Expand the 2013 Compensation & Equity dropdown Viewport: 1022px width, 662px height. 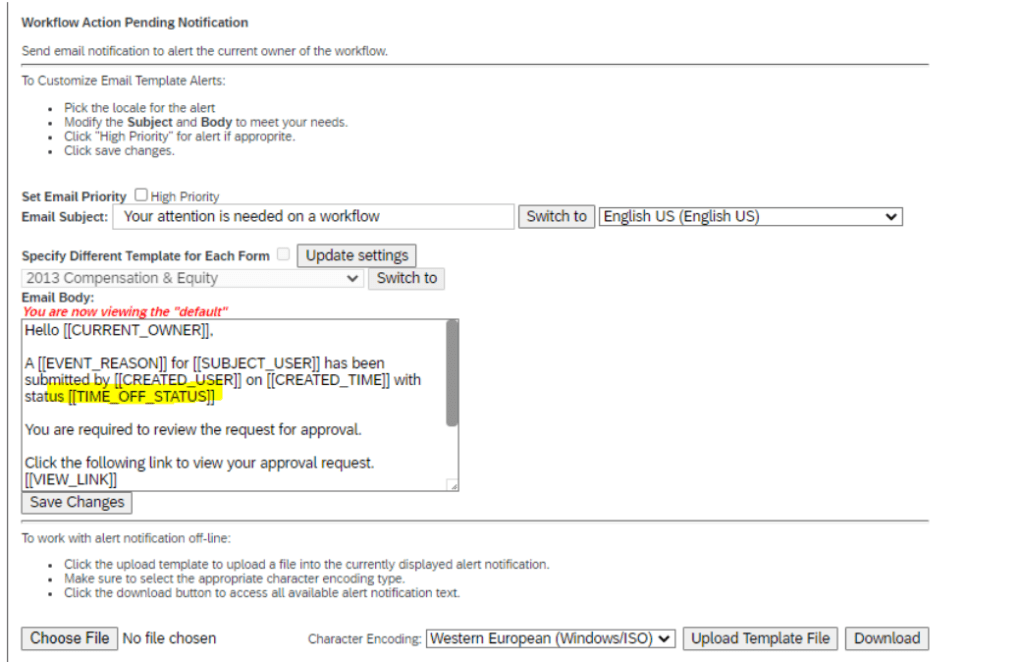coord(192,278)
